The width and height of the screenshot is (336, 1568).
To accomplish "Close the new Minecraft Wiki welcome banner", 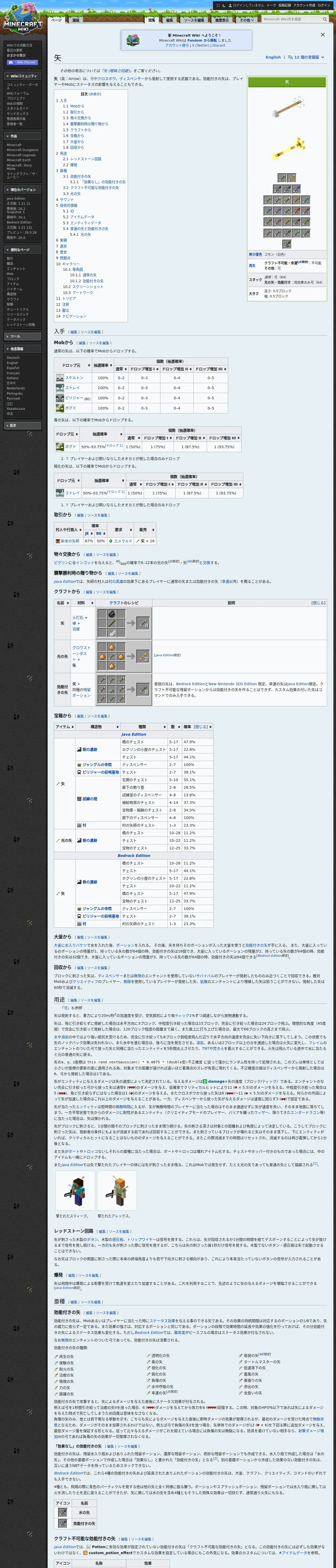I will (323, 35).
